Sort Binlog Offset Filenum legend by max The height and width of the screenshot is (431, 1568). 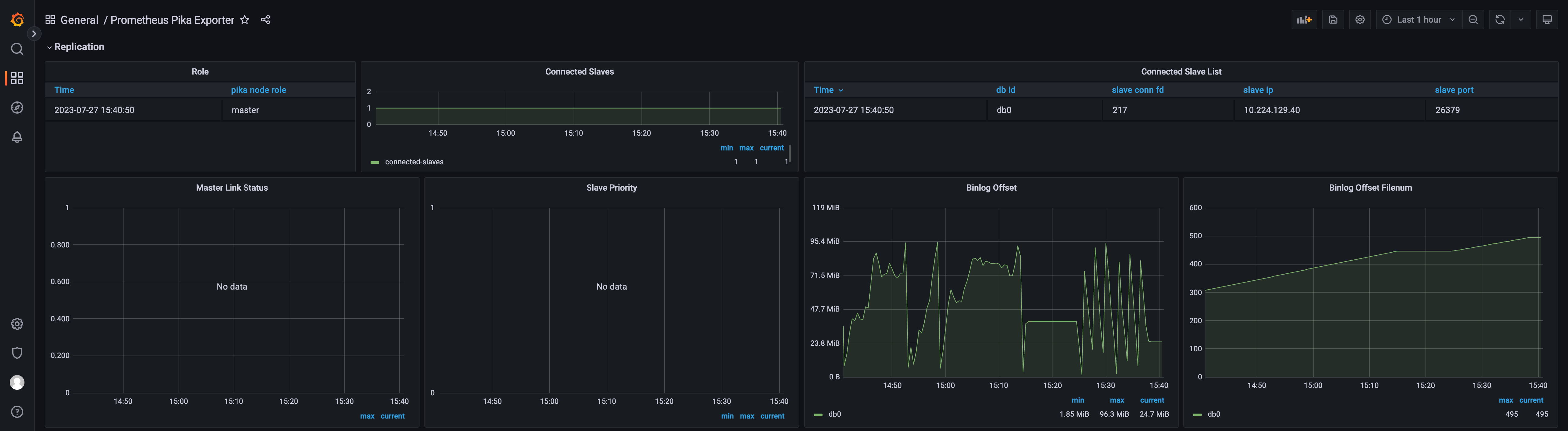pyautogui.click(x=1506, y=400)
